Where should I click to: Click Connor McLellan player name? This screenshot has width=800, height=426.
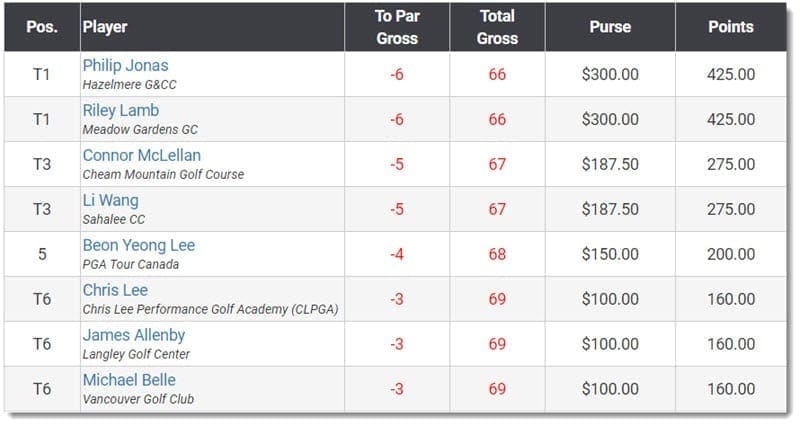coord(142,155)
